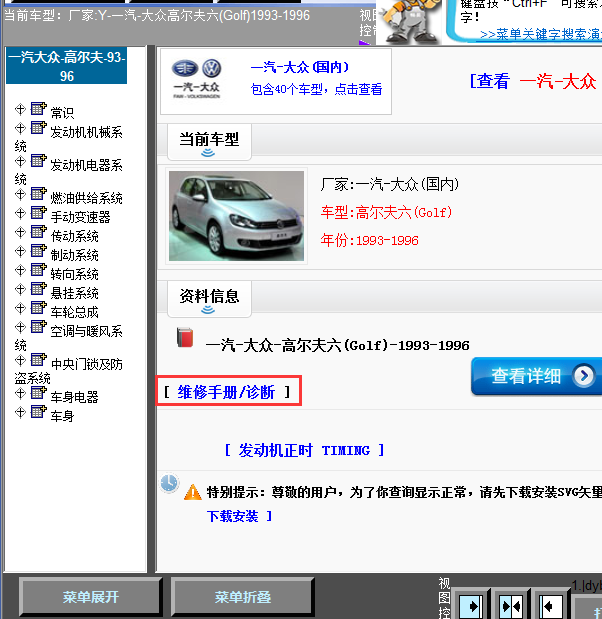The image size is (602, 619).
Task: Click the mechanic mascot image
Action: pyautogui.click(x=411, y=22)
